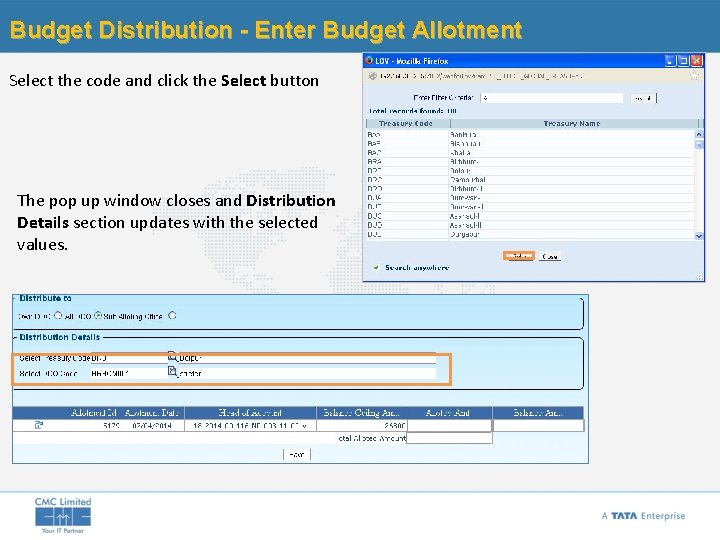Click the DDO name field beside the lookup icon
This screenshot has width=720, height=540.
pyautogui.click(x=306, y=373)
